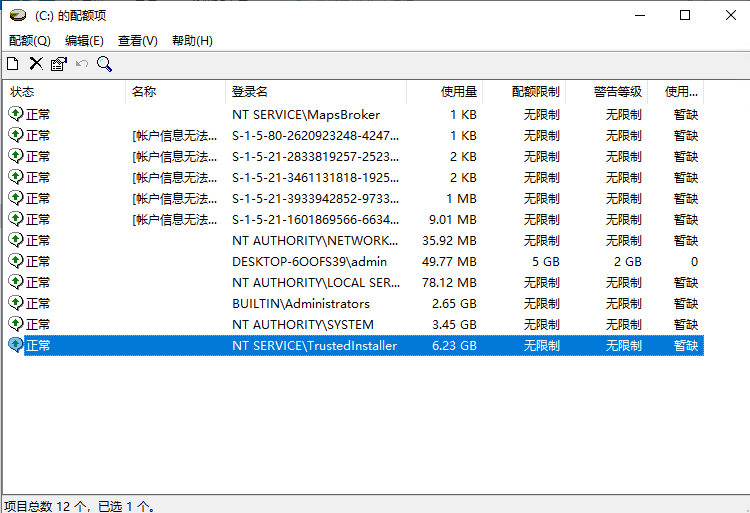
Task: Open the 配额(Q) menu
Action: (30, 41)
